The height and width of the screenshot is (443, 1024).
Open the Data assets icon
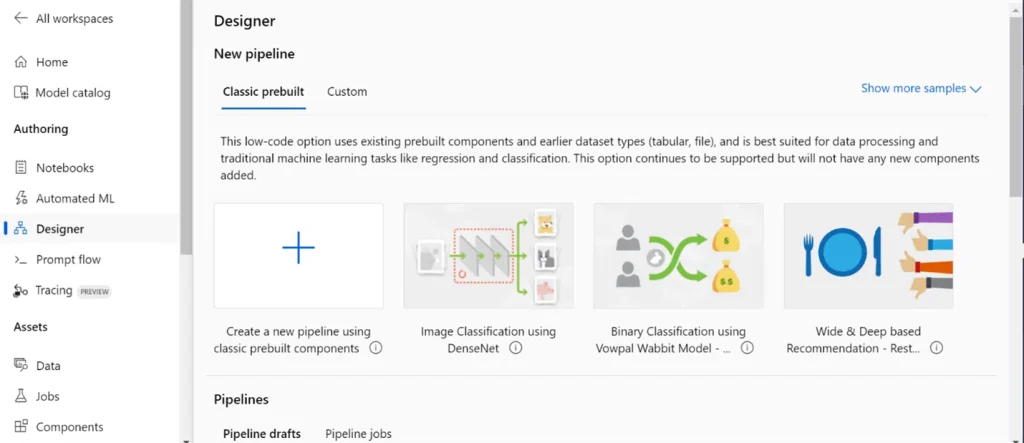pyautogui.click(x=21, y=366)
